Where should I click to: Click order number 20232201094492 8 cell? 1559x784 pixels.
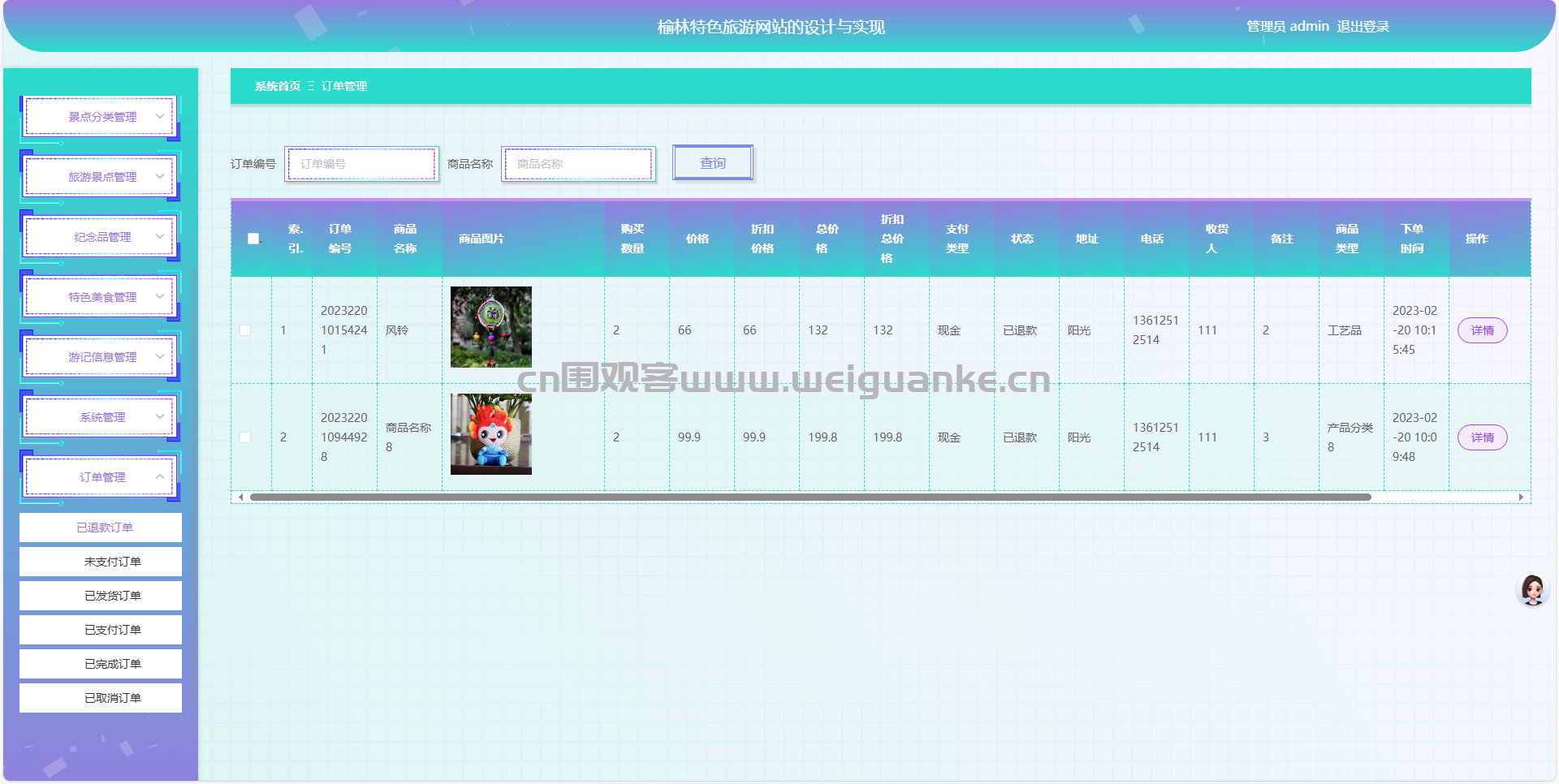click(344, 437)
